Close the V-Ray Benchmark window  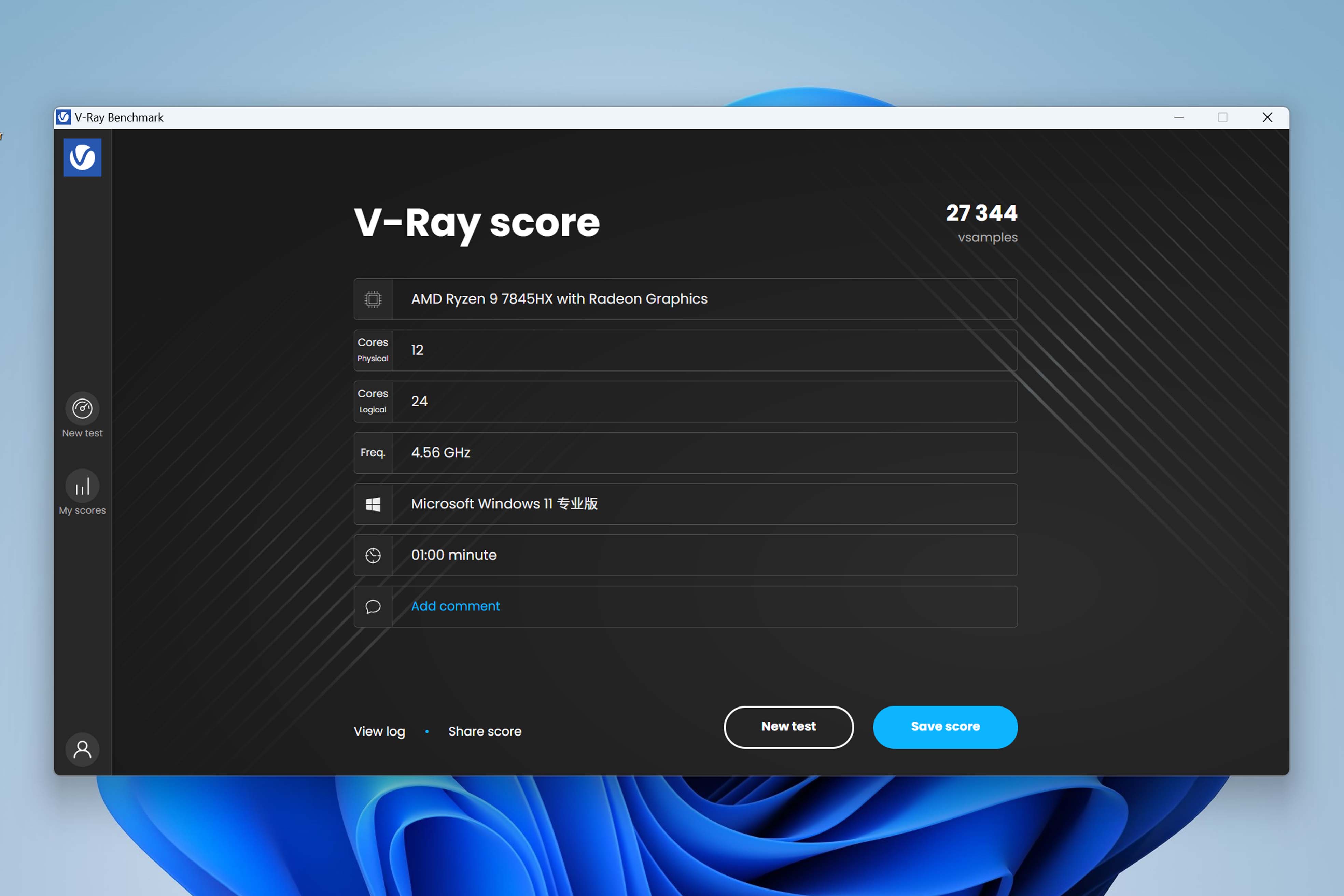[x=1268, y=117]
